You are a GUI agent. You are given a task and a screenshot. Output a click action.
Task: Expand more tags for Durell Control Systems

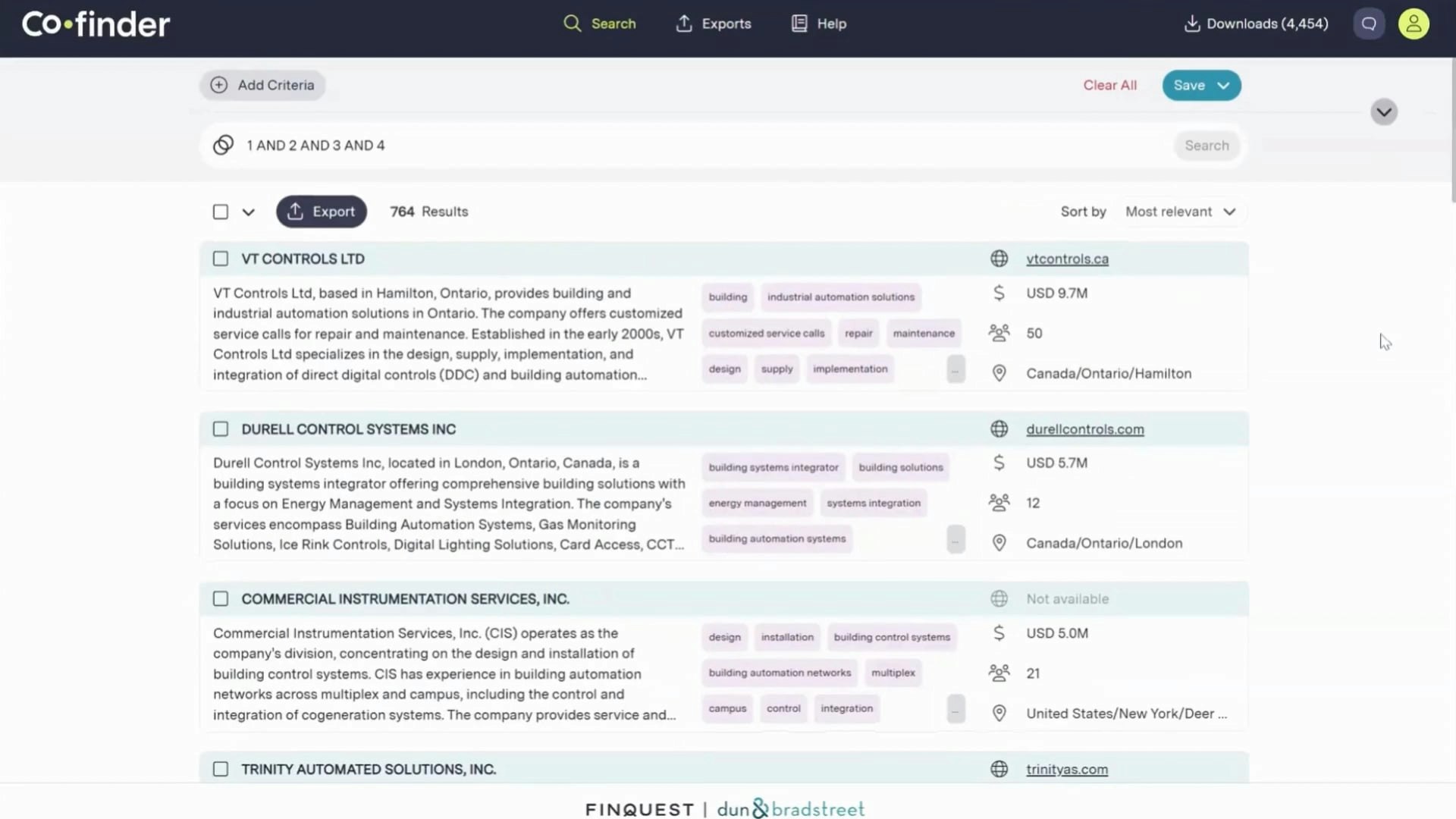pos(955,539)
